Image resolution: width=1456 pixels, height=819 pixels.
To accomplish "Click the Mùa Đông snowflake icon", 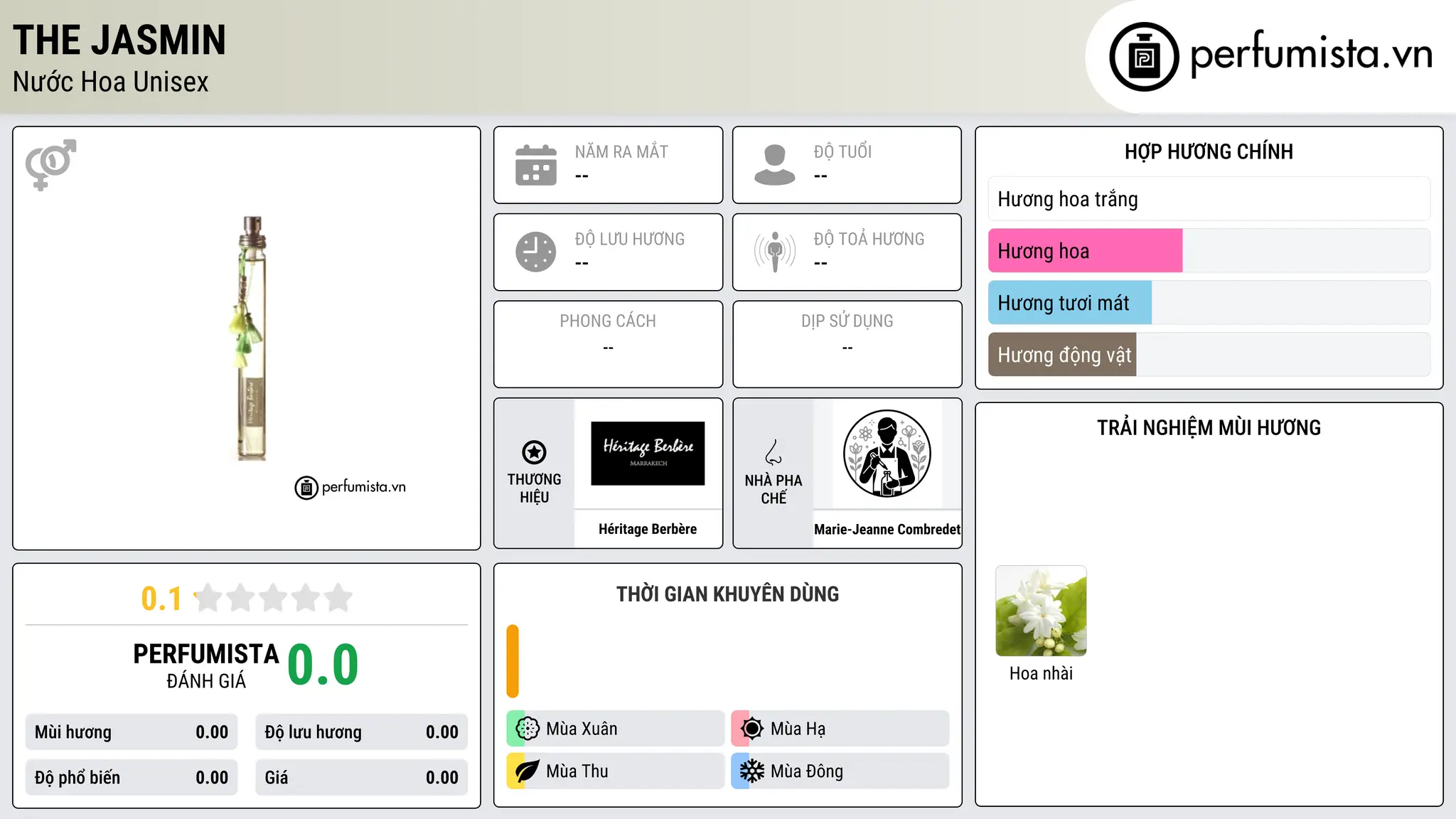I will coord(752,771).
